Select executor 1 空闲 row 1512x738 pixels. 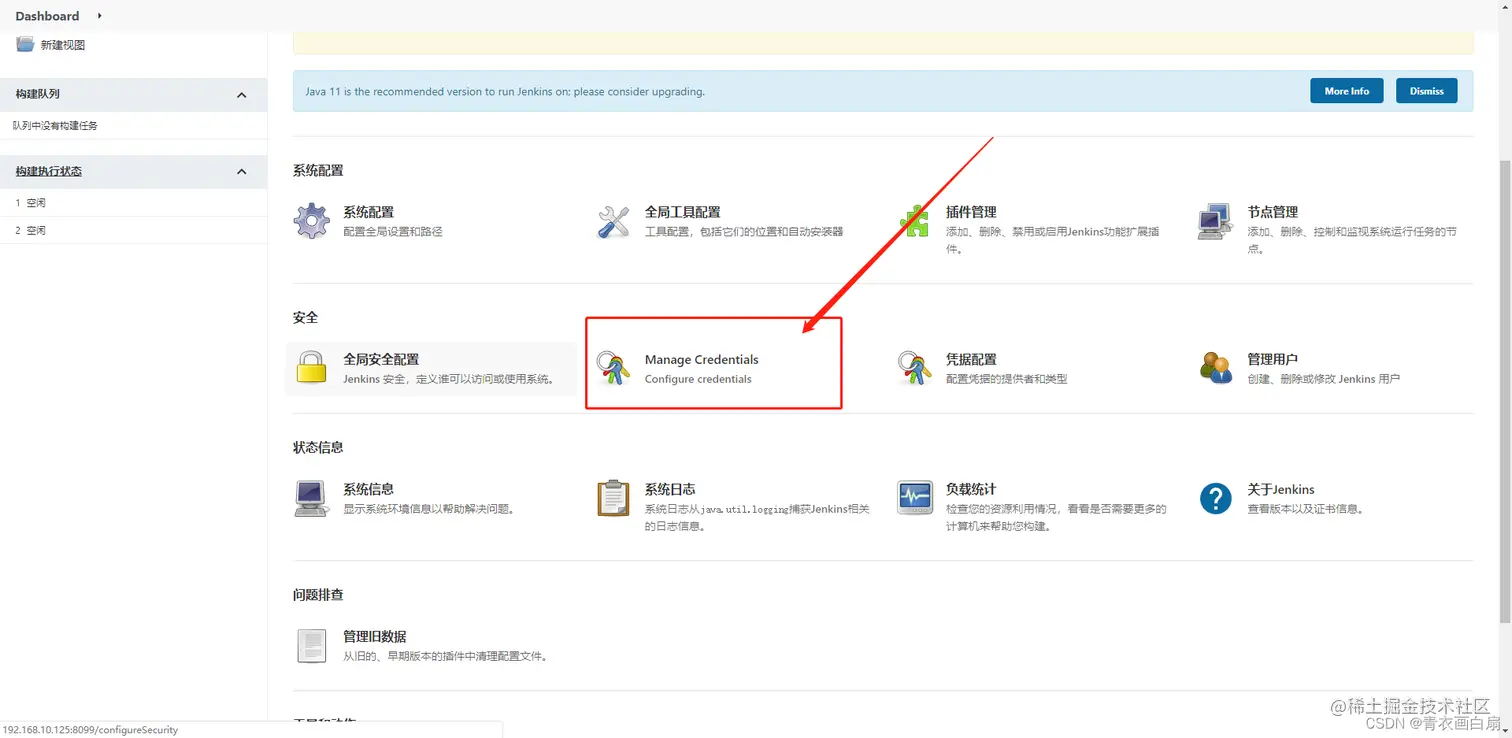(133, 203)
